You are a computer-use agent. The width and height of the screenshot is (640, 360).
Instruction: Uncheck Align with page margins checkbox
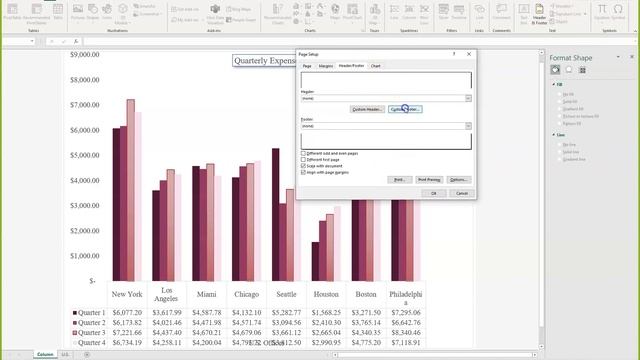pos(303,173)
